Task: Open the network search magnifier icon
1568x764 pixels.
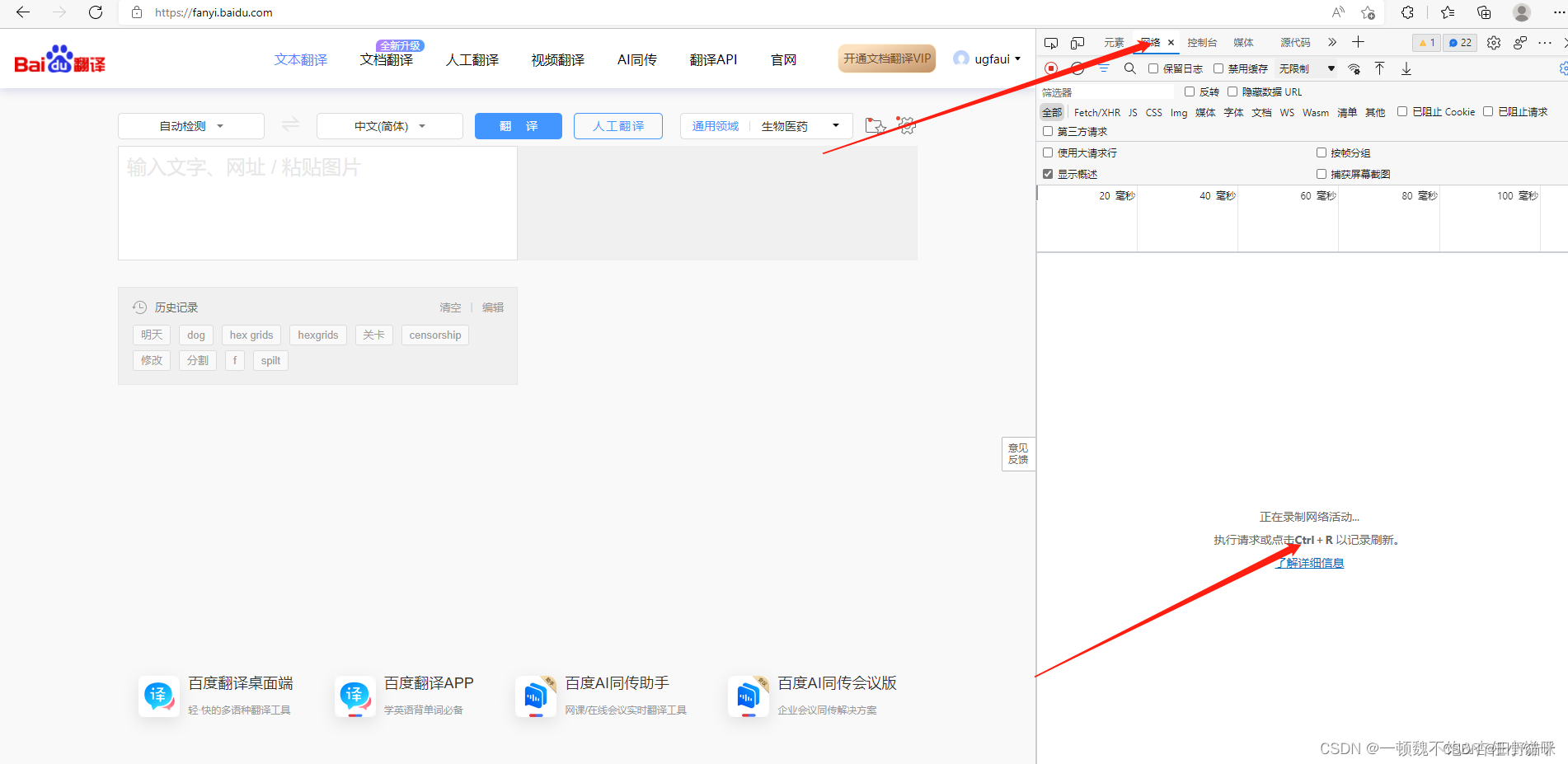Action: (1129, 68)
